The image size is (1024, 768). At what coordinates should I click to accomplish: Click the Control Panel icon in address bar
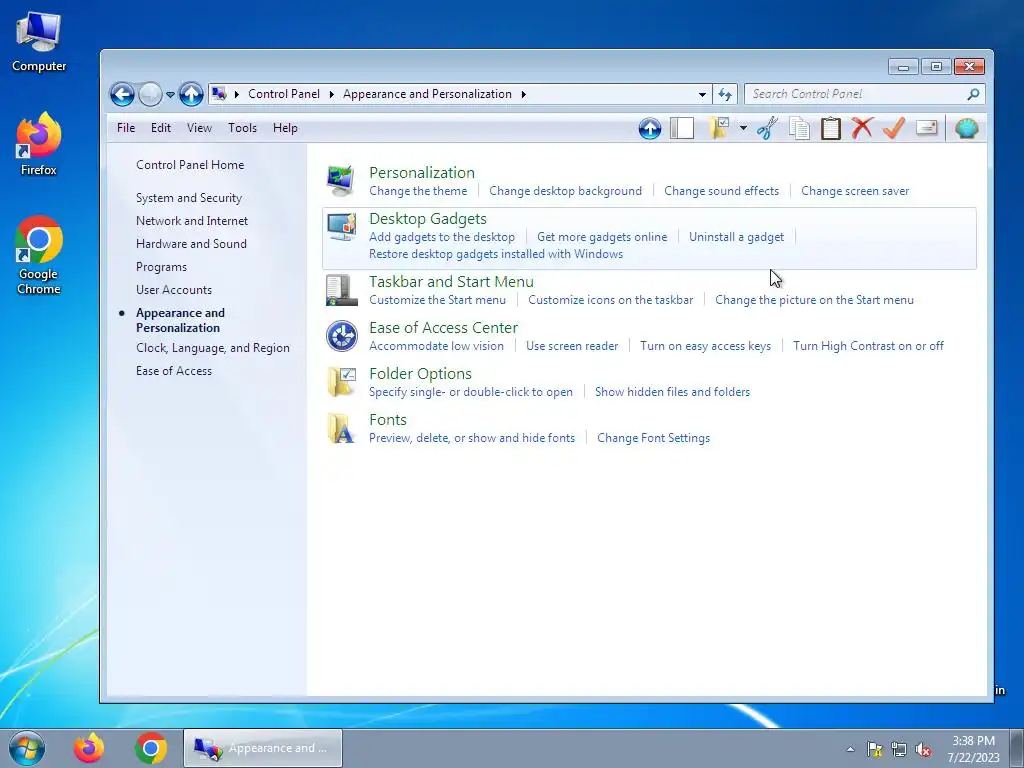(x=219, y=94)
